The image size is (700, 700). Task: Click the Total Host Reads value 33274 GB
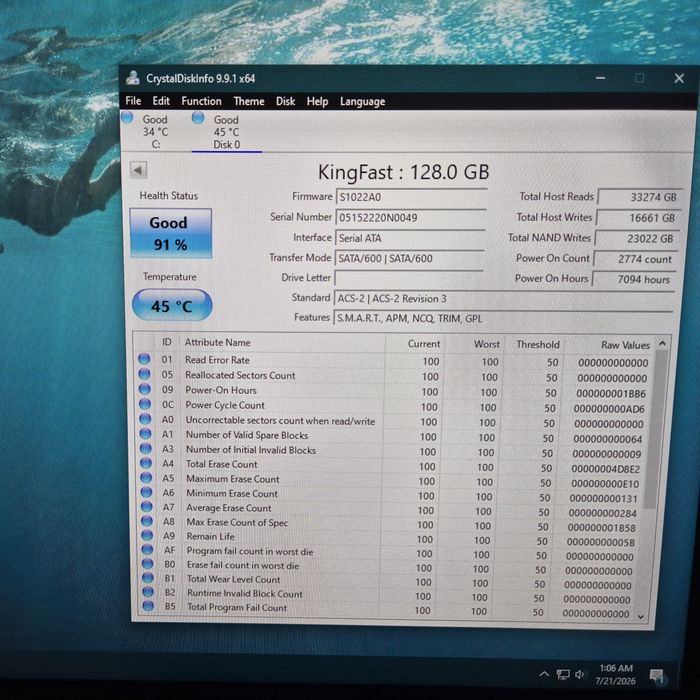click(x=640, y=197)
